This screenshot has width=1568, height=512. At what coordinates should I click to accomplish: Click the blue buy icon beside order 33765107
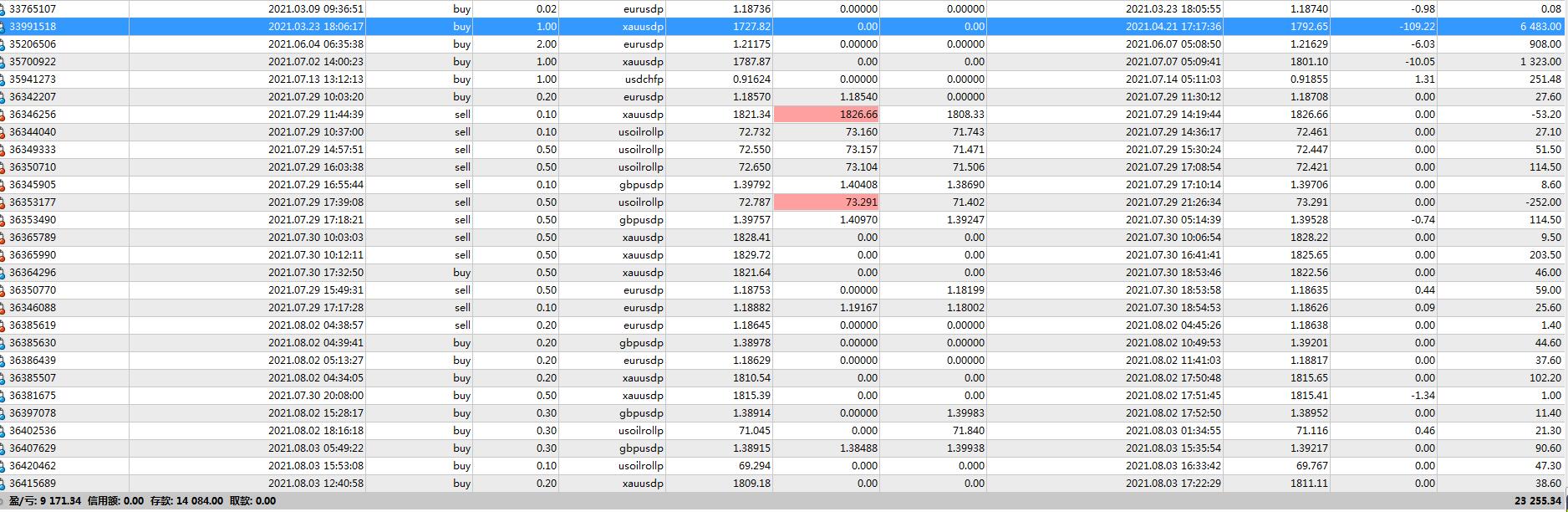click(3, 9)
